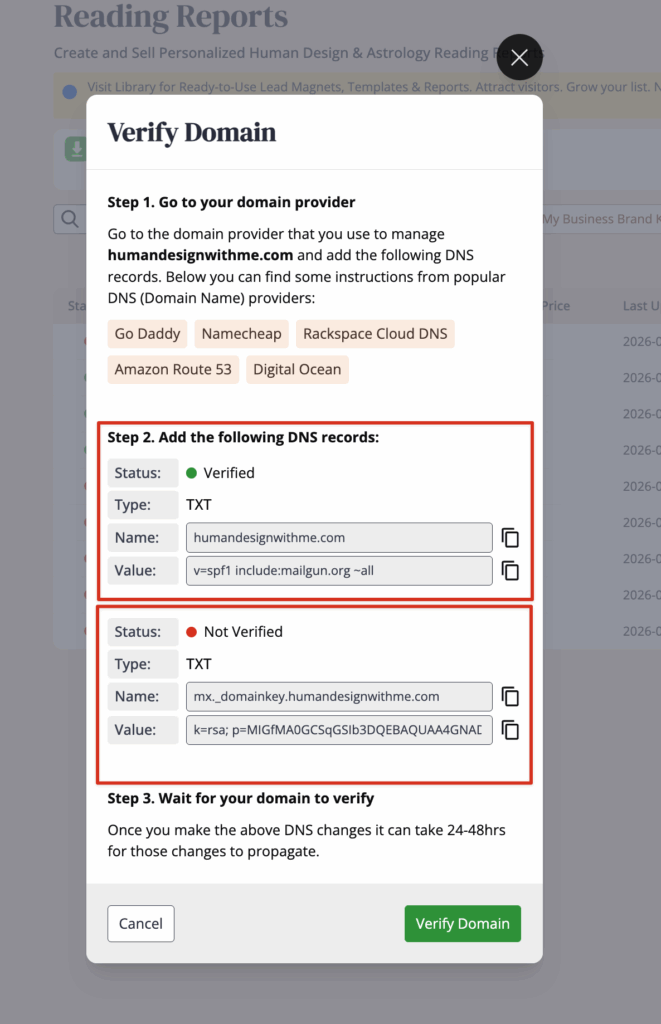661x1024 pixels.
Task: Open Go Daddy DNS instructions
Action: click(x=147, y=334)
